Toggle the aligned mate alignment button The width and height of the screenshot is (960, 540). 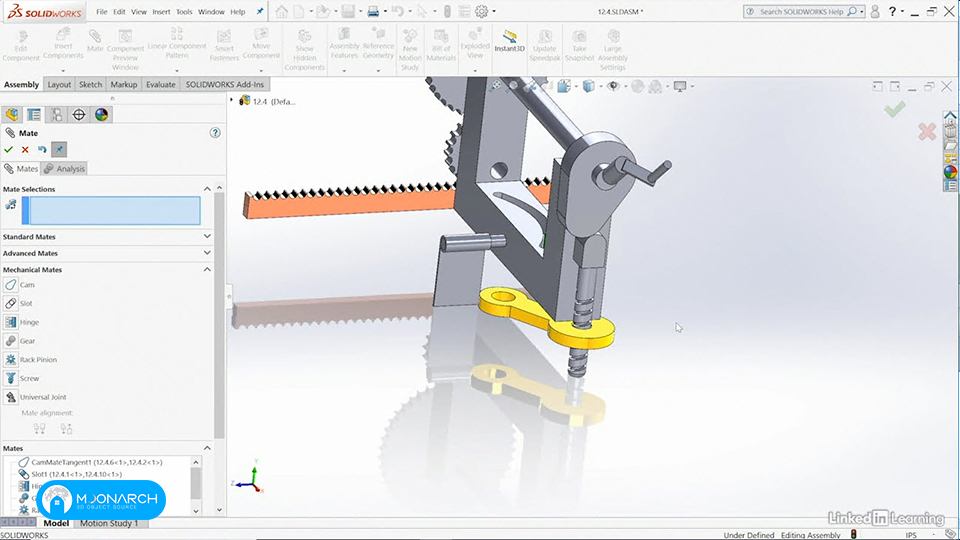pyautogui.click(x=39, y=429)
